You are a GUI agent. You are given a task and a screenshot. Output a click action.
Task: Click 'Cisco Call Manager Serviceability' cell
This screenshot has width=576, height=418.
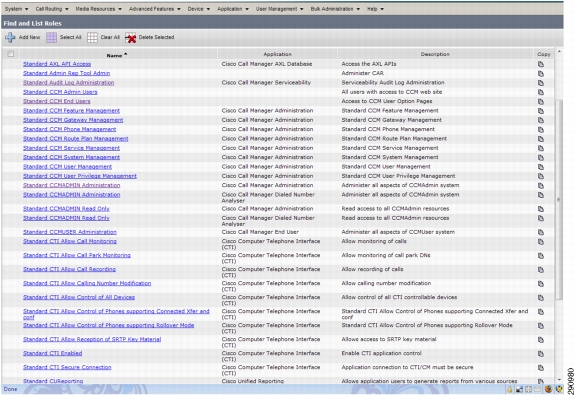point(266,83)
